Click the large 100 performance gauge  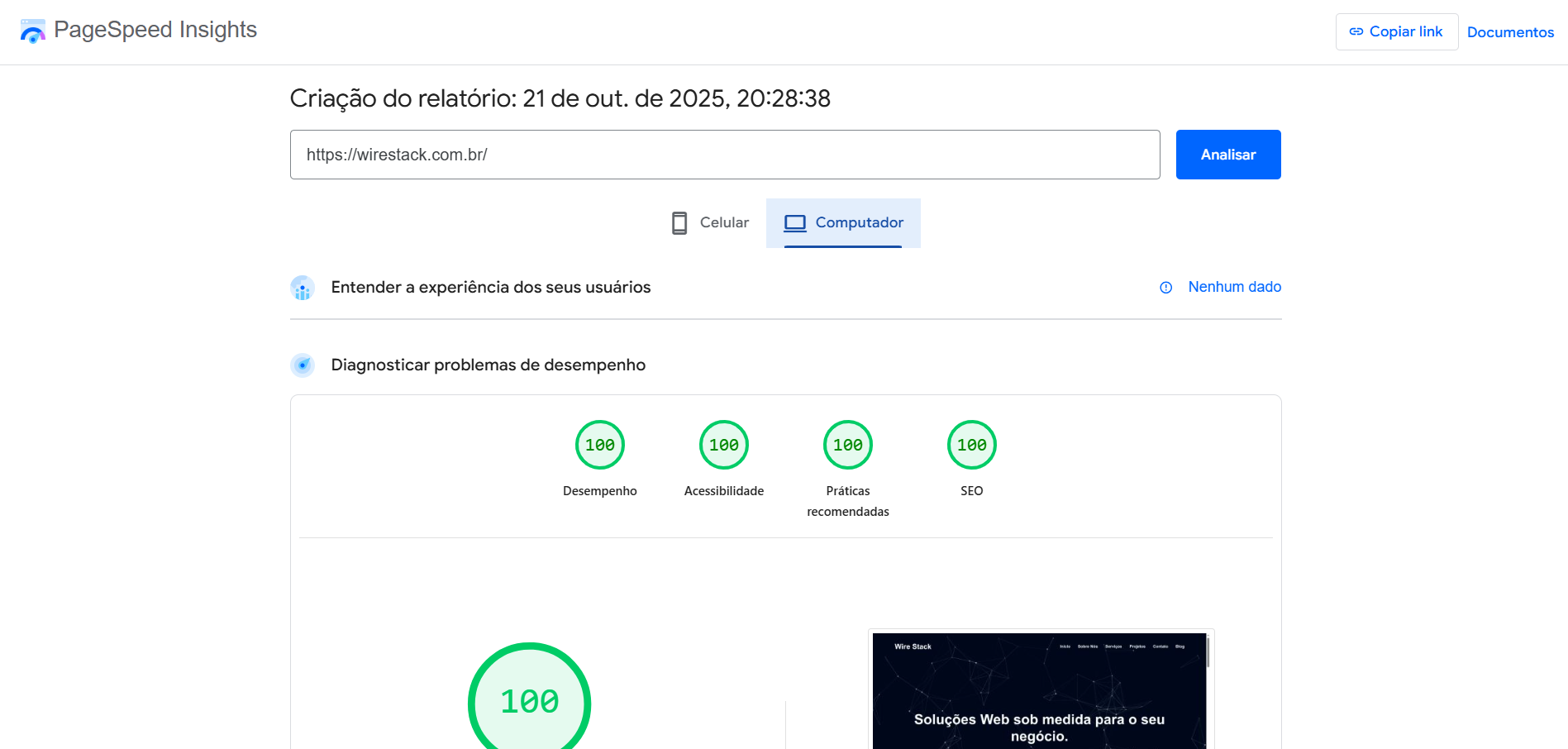point(530,701)
